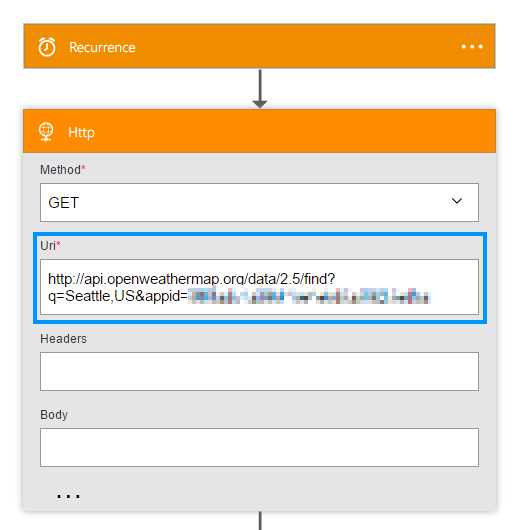Place cursor on blurred appid value
Viewport: 526px width, 530px height.
309,296
